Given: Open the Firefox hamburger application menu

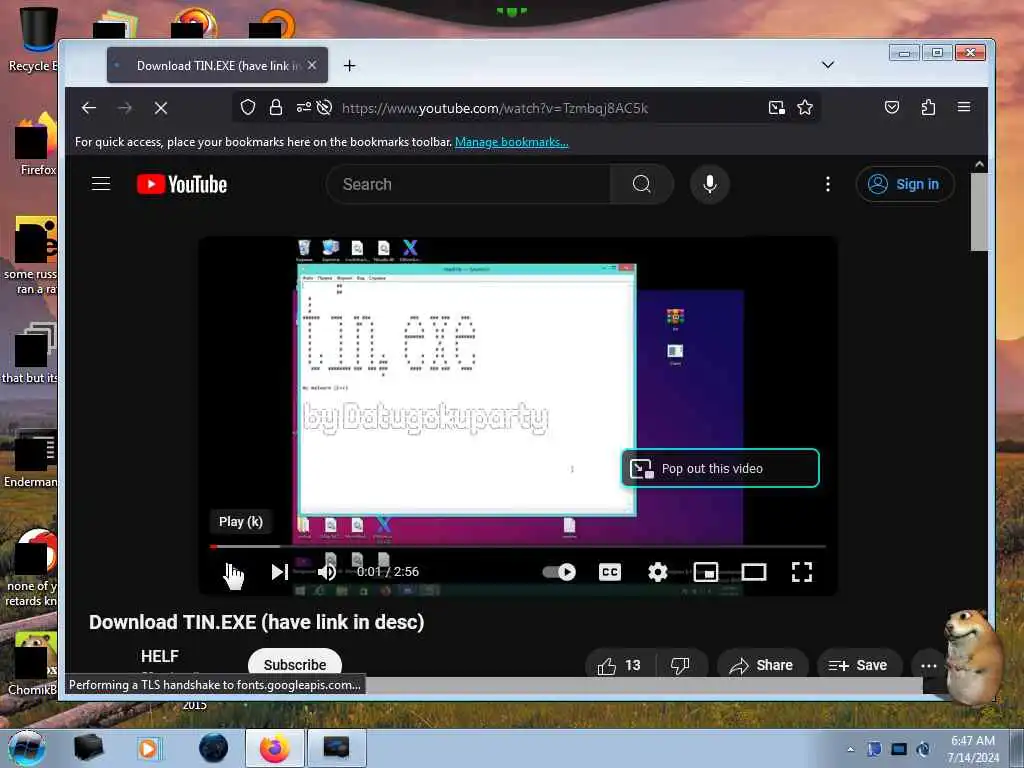Looking at the screenshot, I should (964, 107).
